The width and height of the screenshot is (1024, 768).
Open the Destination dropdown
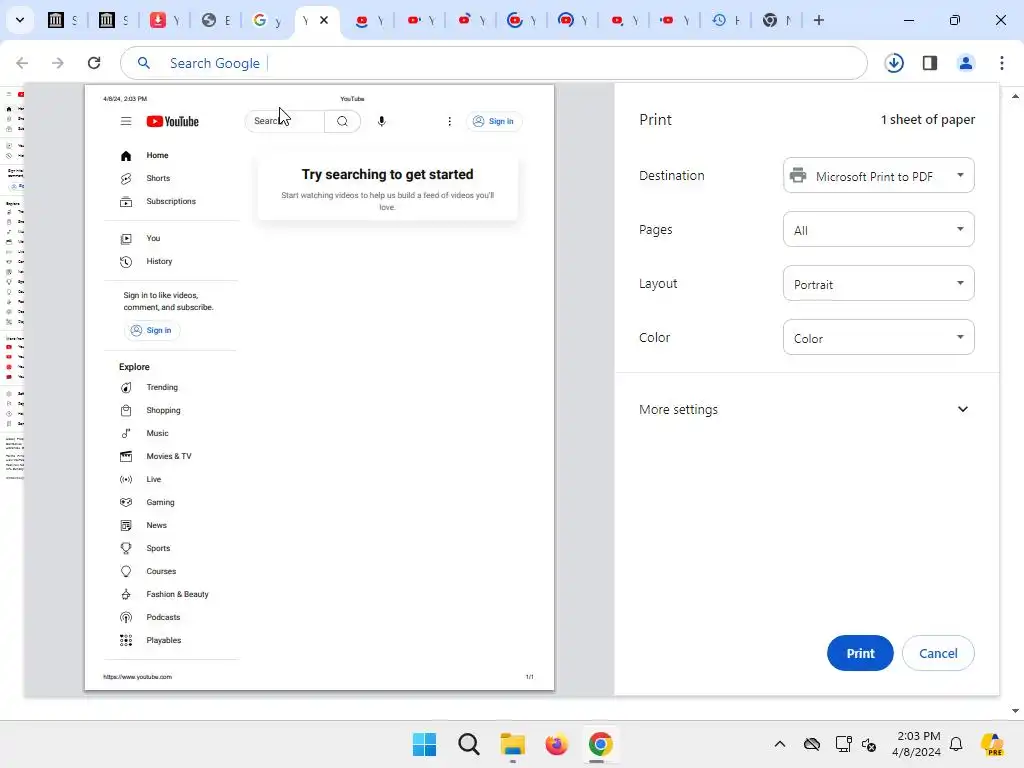[878, 176]
